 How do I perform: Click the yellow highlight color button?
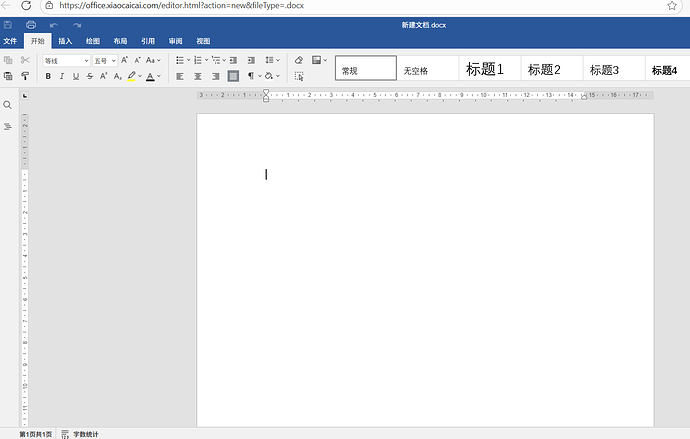coord(131,76)
